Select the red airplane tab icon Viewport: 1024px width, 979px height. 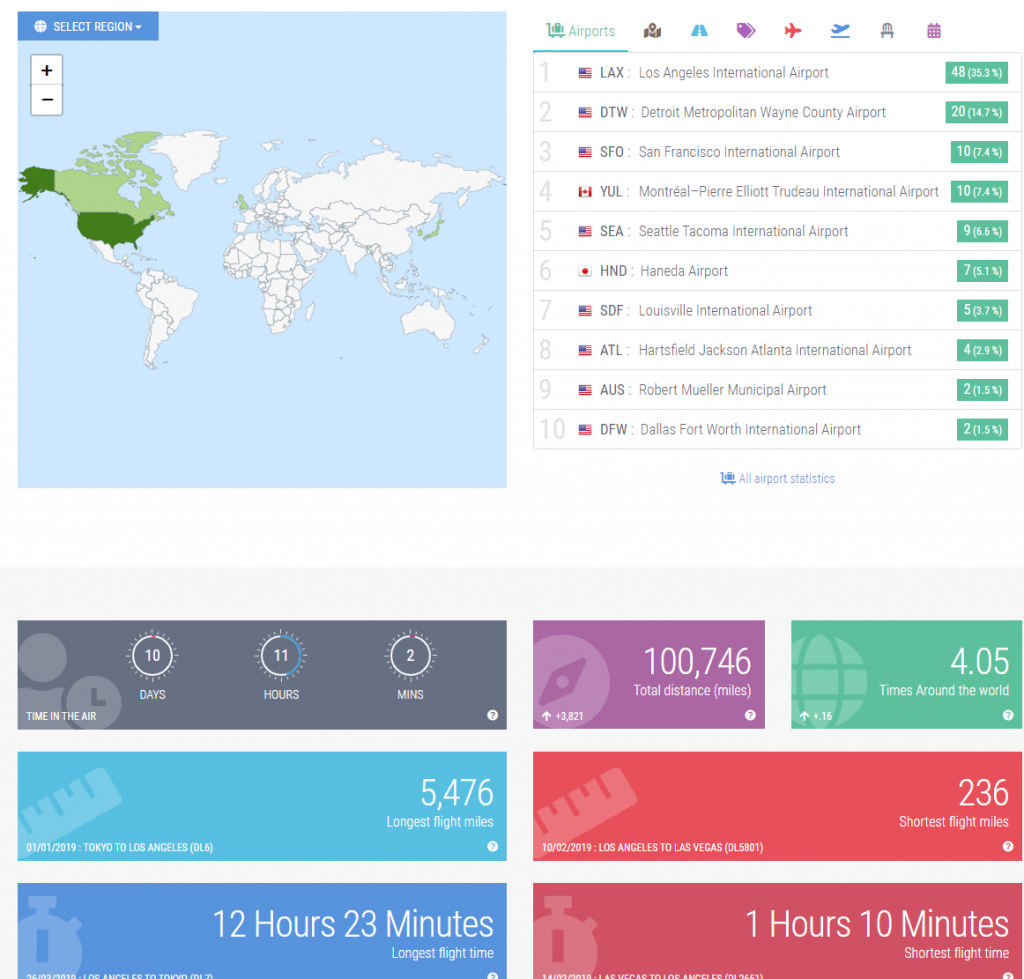793,31
